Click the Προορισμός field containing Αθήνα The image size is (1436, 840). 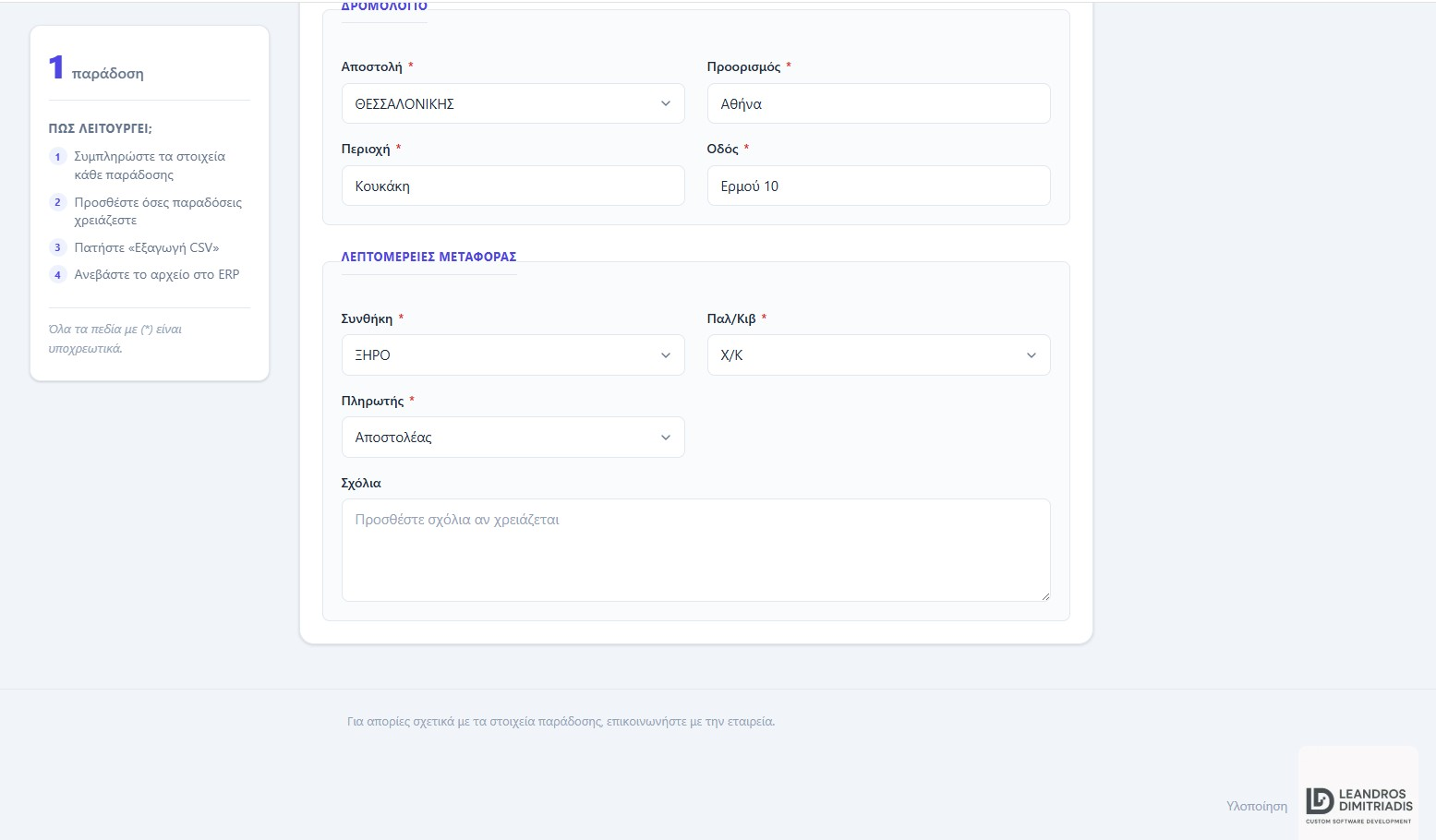pyautogui.click(x=878, y=103)
